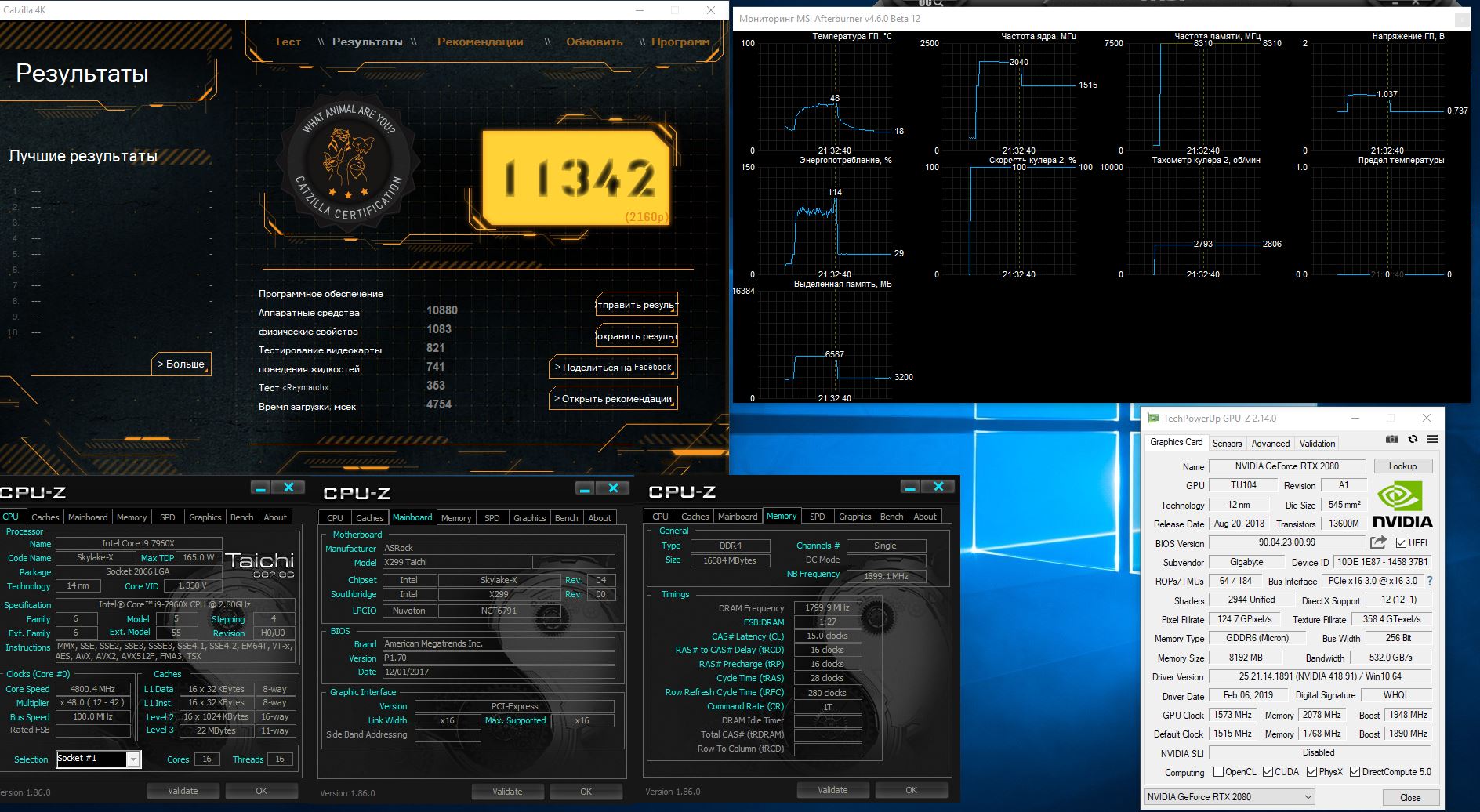Toggle the CUDA checkbox
This screenshot has height=812, width=1480.
[x=1267, y=772]
